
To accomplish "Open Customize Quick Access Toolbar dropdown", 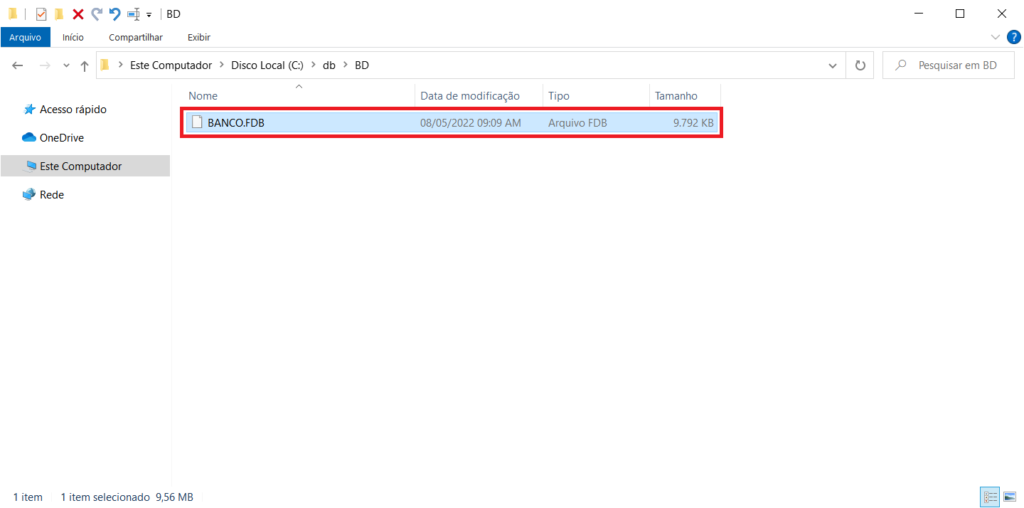I will coord(149,14).
